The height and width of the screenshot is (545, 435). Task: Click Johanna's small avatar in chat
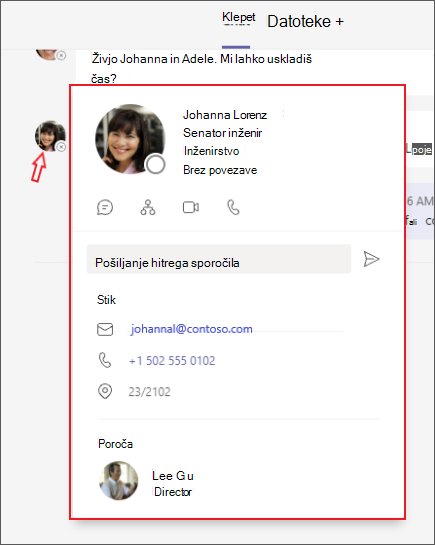[50, 136]
